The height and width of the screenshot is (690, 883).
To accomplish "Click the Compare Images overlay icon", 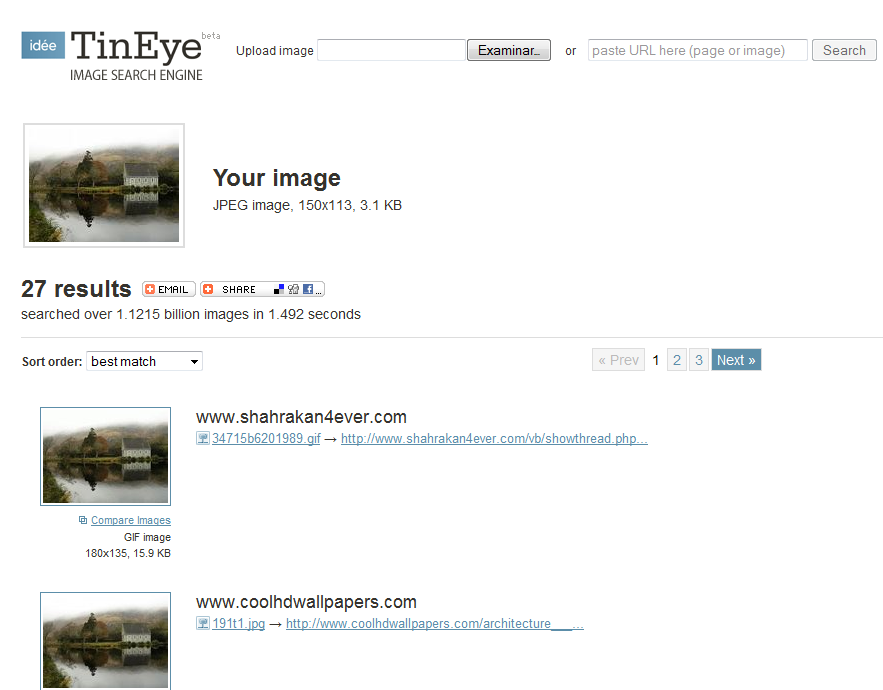I will coord(82,520).
